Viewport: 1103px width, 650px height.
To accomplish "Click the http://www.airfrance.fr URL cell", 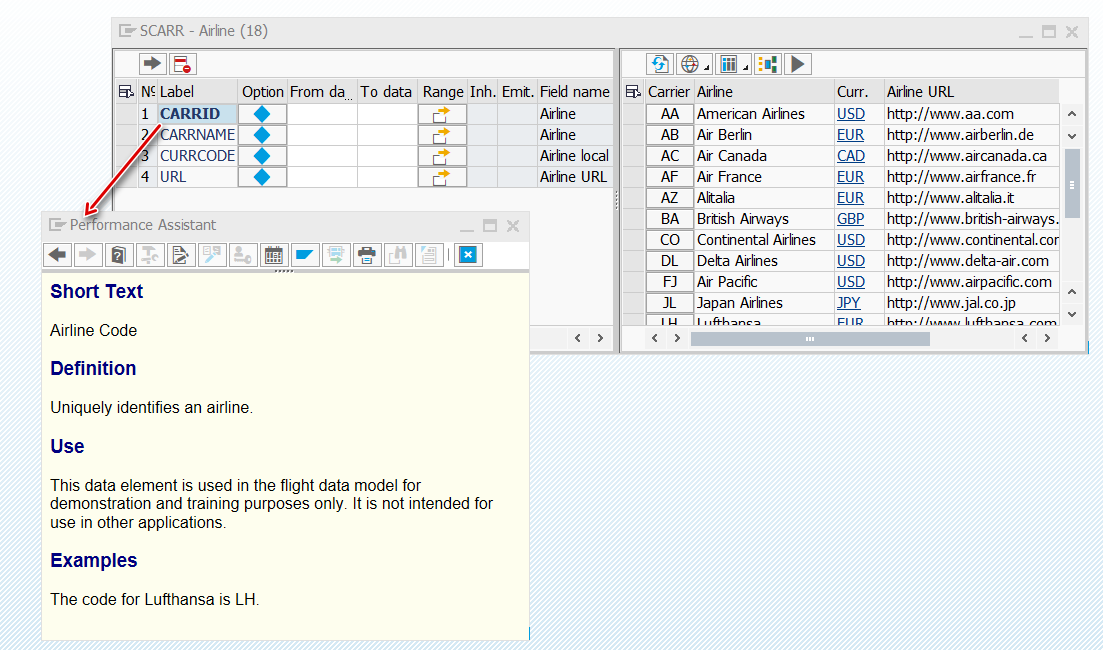I will pos(971,177).
